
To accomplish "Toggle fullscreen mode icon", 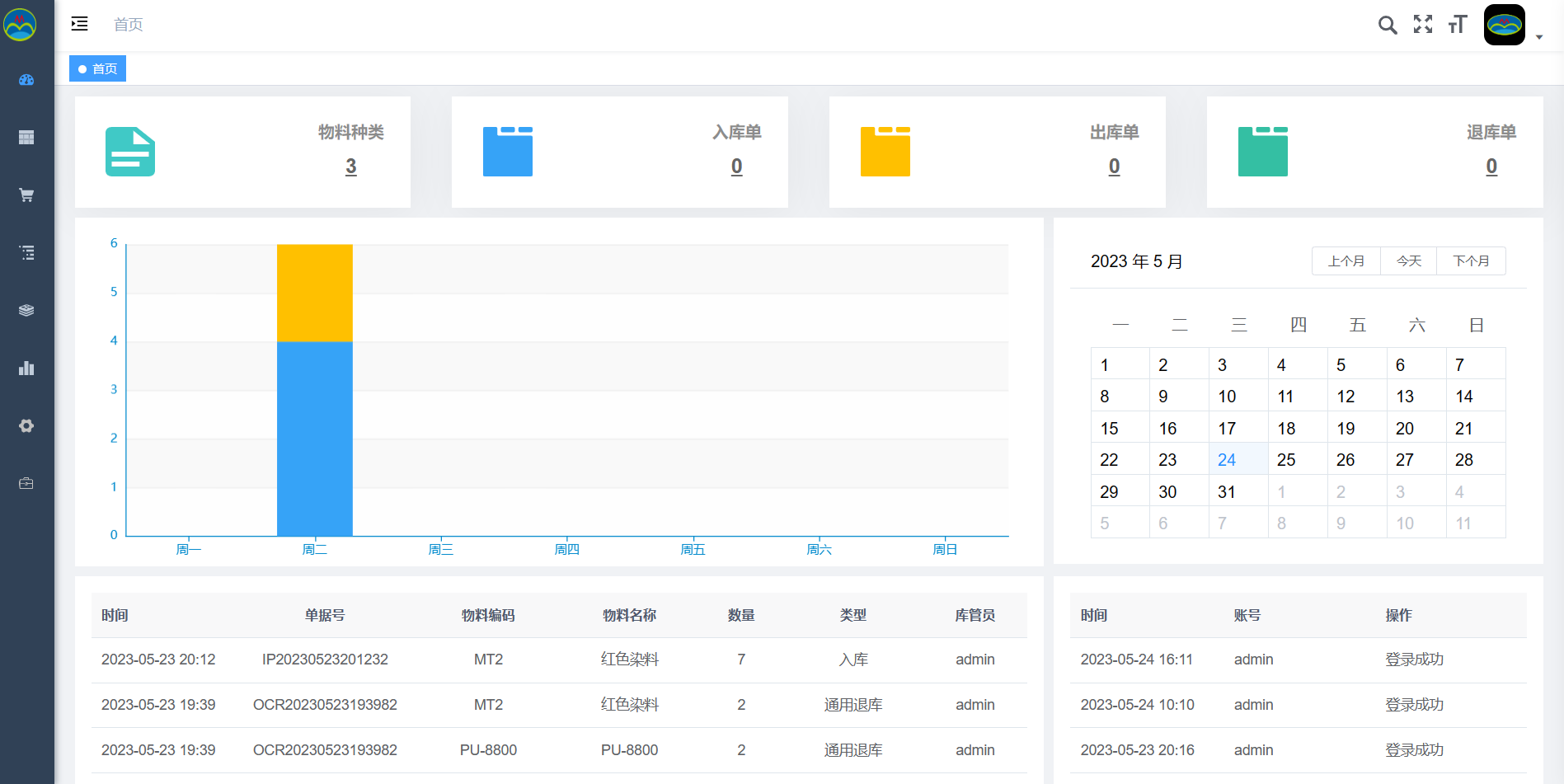I will point(1423,25).
